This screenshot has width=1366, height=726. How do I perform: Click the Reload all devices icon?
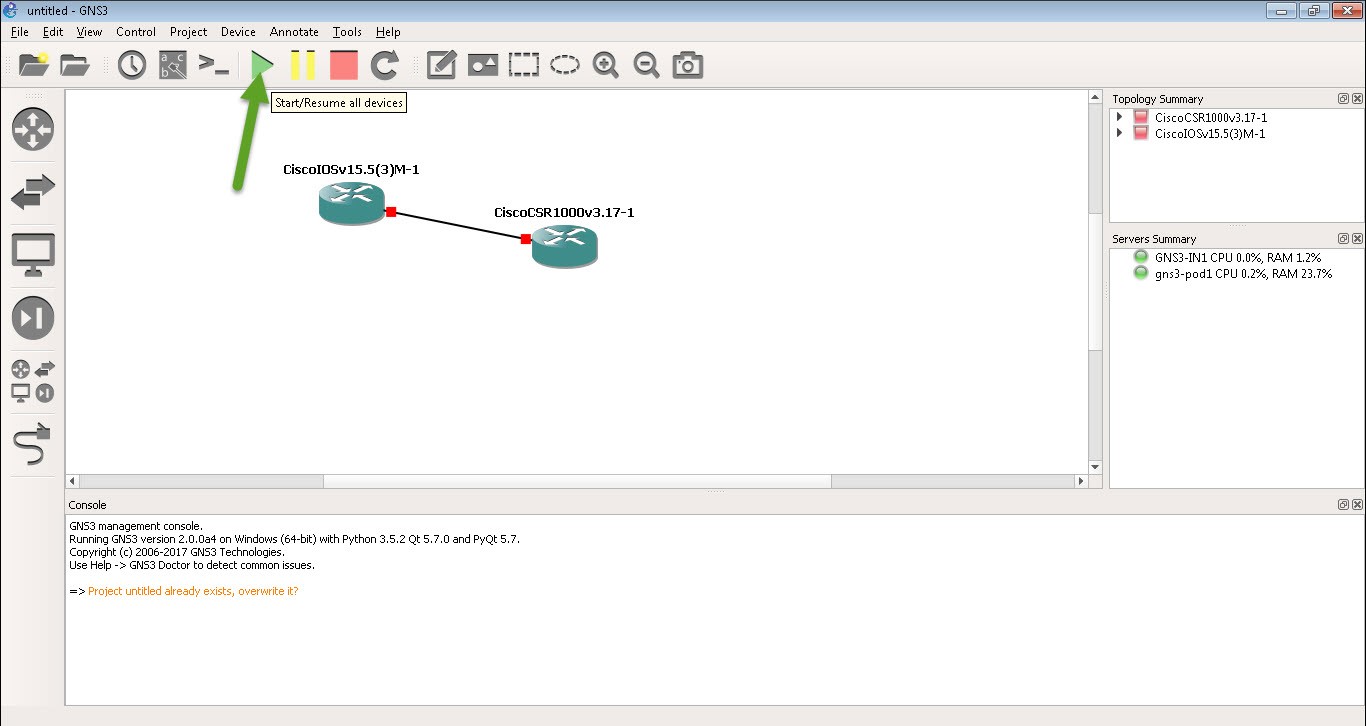click(x=385, y=65)
